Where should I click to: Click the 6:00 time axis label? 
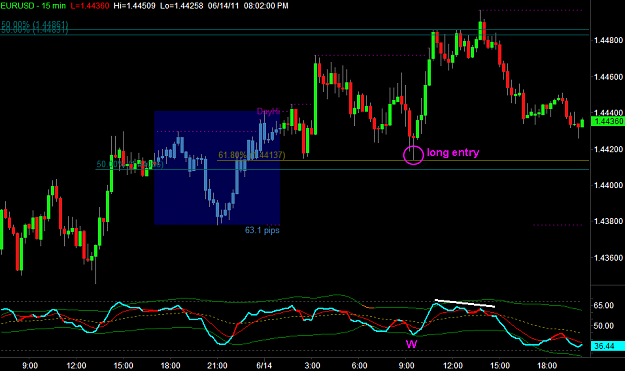[x=359, y=365]
